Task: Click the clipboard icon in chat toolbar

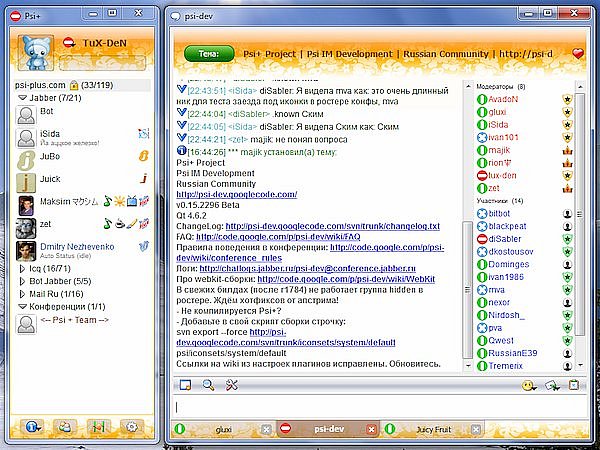Action: [573, 385]
